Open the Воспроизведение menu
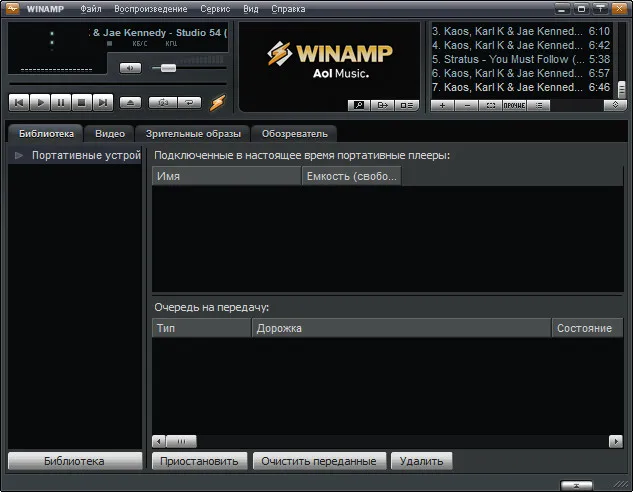Viewport: 633px width, 492px height. pos(151,9)
